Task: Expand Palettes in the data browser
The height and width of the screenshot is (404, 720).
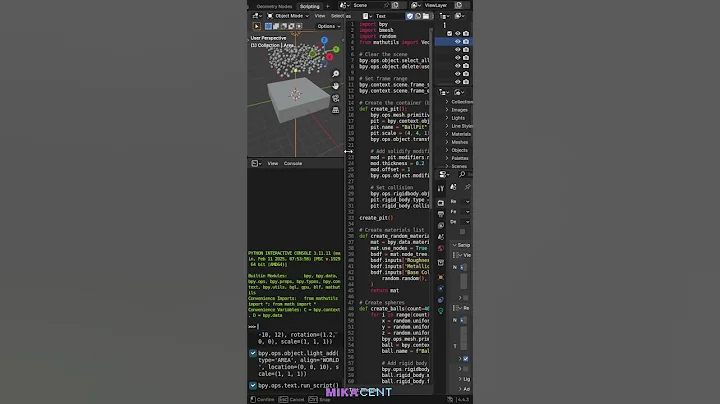Action: point(447,158)
